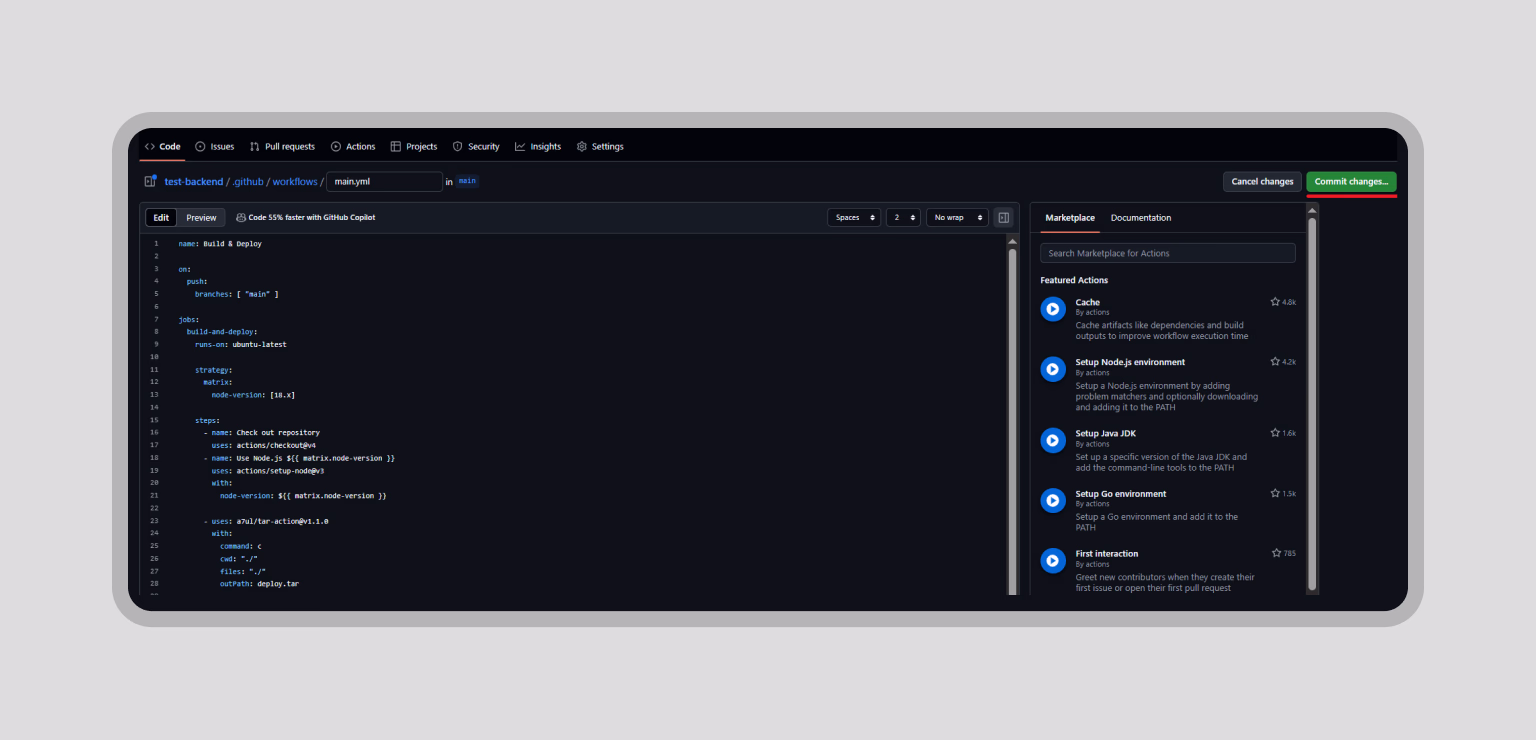Open the Cache action title

[1088, 302]
